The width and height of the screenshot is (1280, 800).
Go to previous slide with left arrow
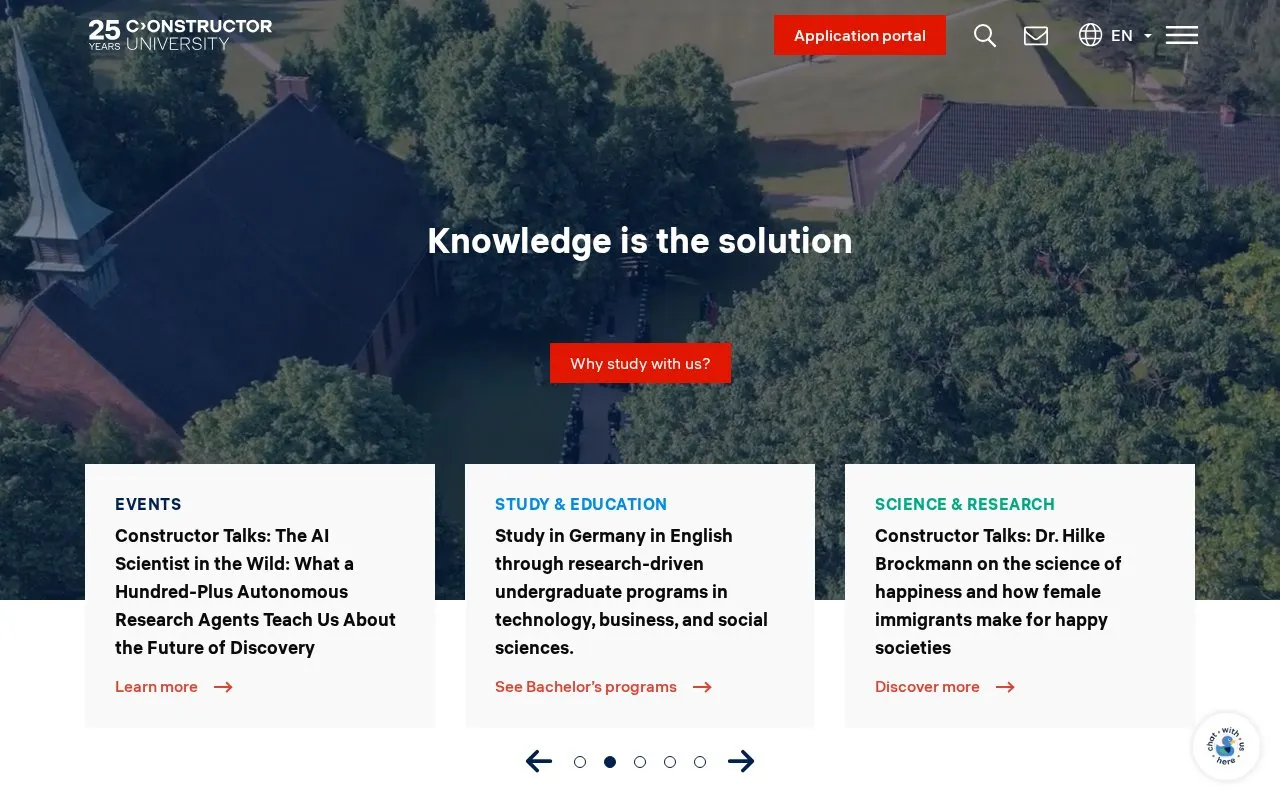(539, 762)
